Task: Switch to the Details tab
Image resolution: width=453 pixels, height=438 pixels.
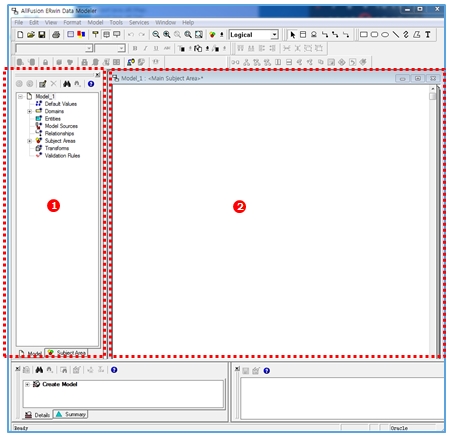Action: [x=38, y=415]
